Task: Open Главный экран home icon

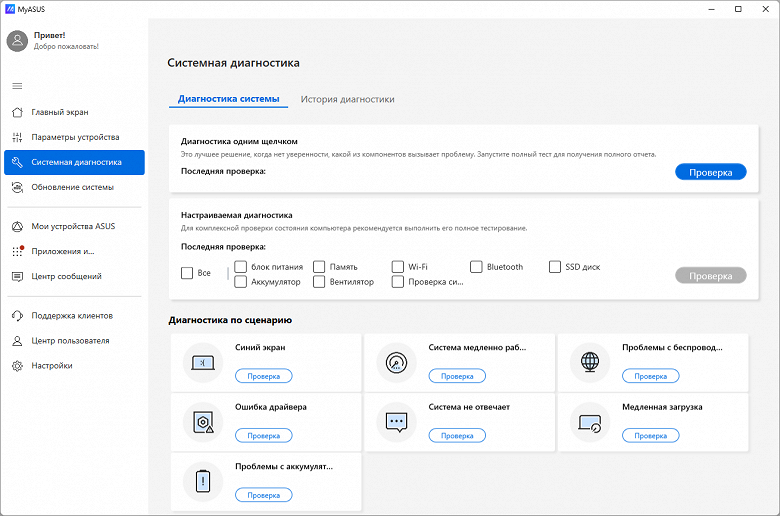Action: click(17, 112)
